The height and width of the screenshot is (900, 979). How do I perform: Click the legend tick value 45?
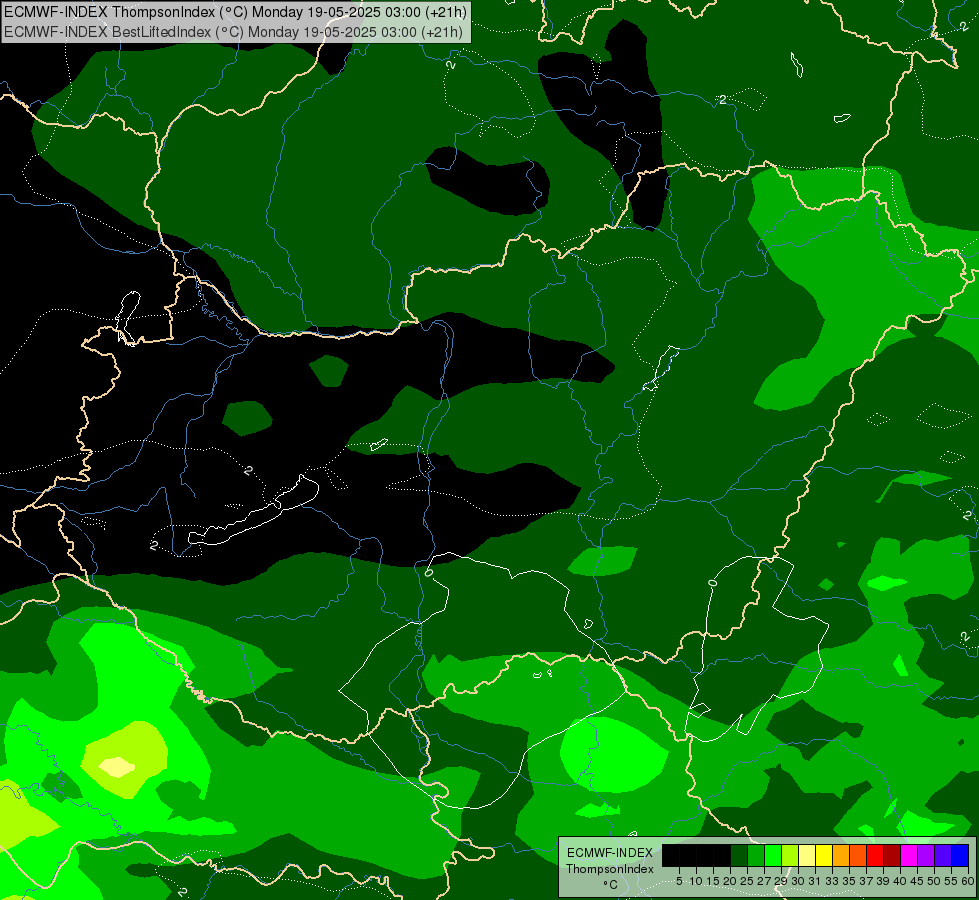(917, 881)
